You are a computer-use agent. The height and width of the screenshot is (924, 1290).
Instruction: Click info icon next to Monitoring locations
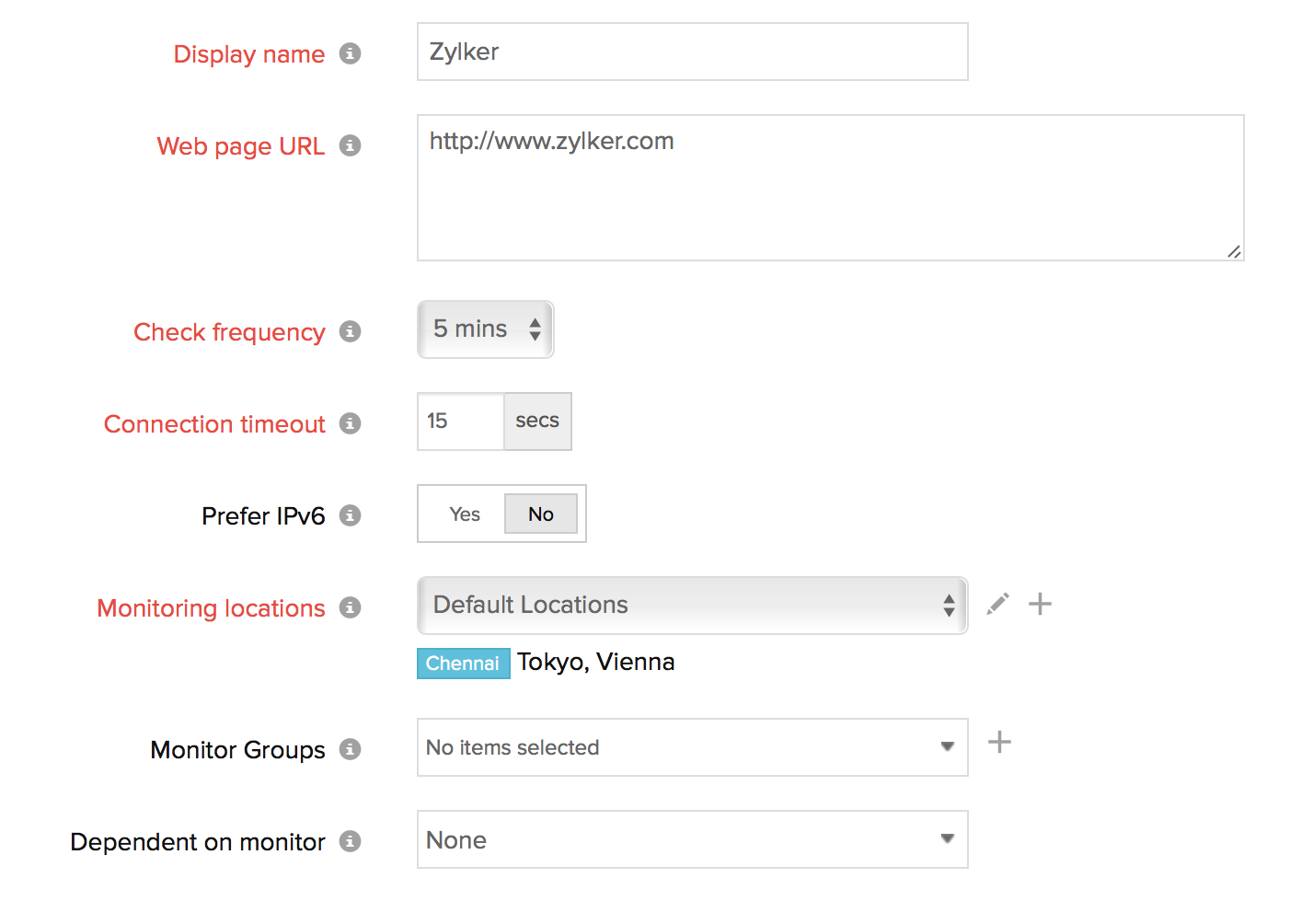[350, 607]
